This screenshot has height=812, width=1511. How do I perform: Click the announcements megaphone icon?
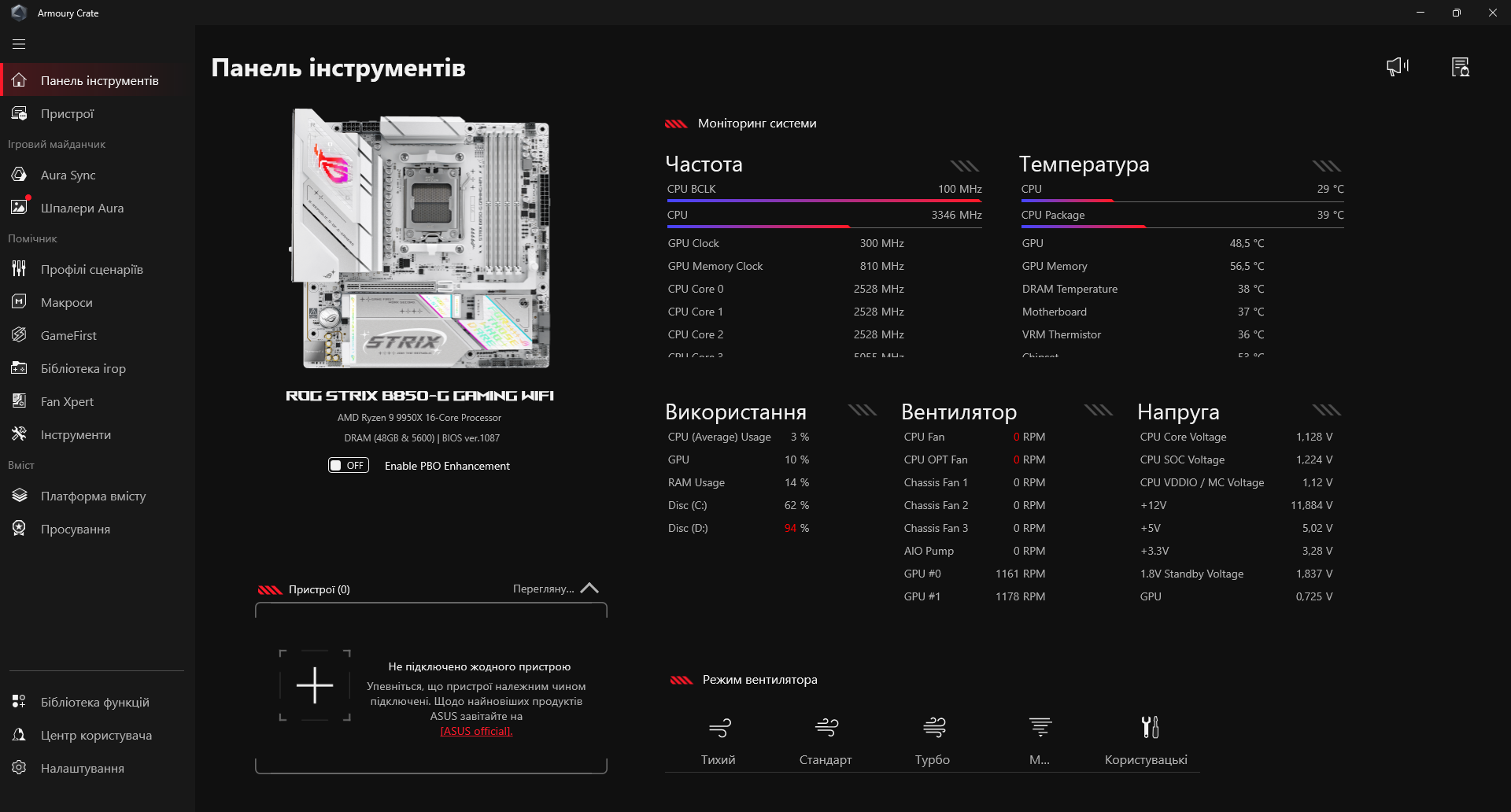coord(1398,67)
